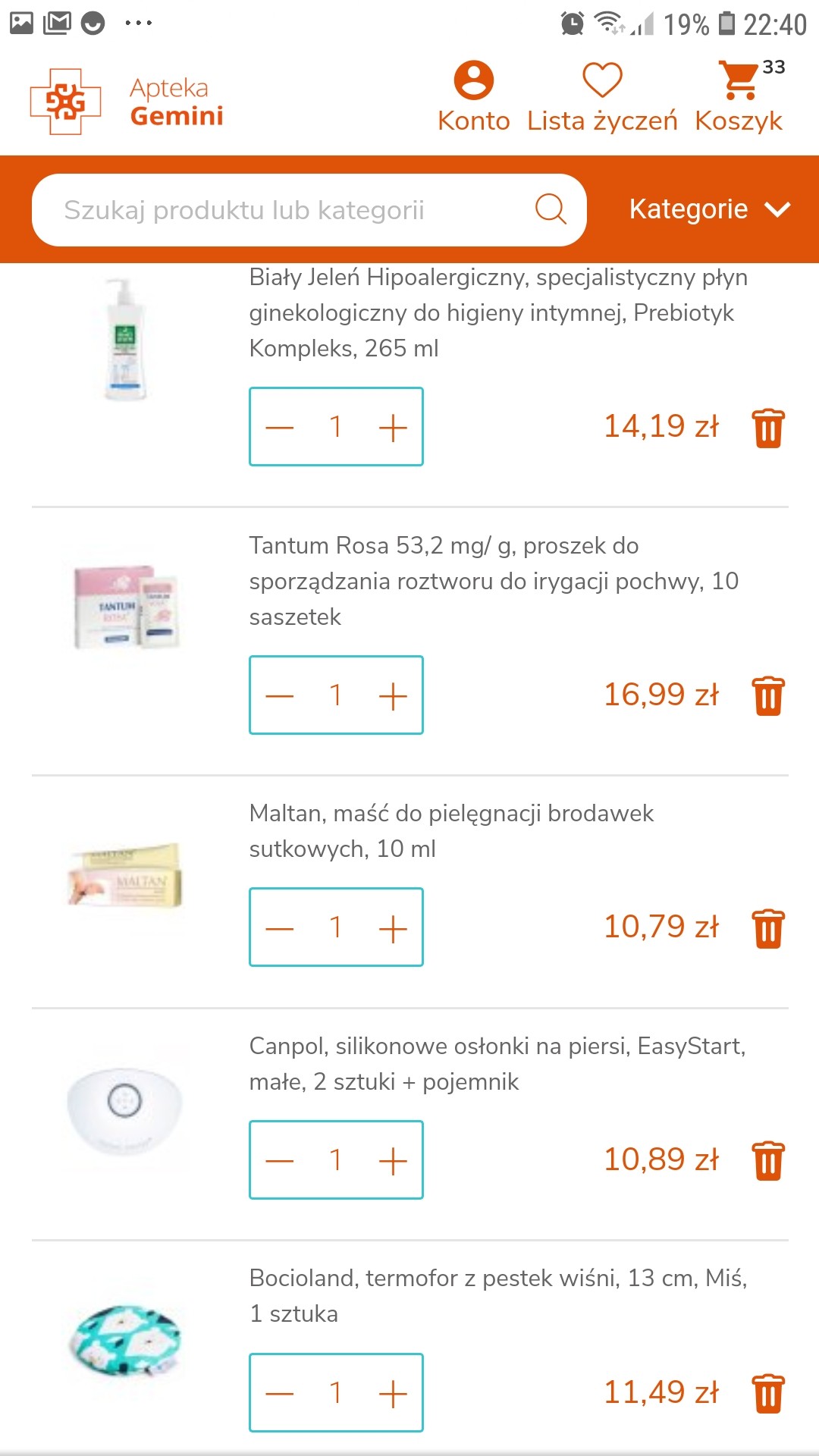Delete Maltan ointment from cart

coord(768,928)
